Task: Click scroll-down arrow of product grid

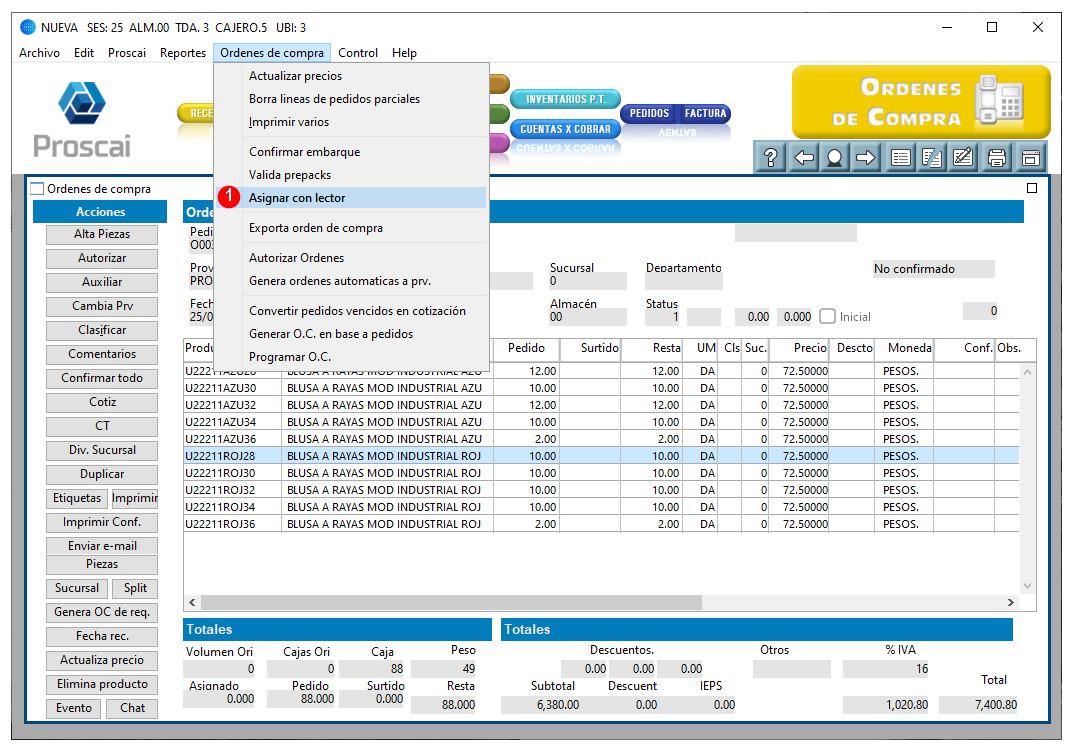Action: (x=1027, y=586)
